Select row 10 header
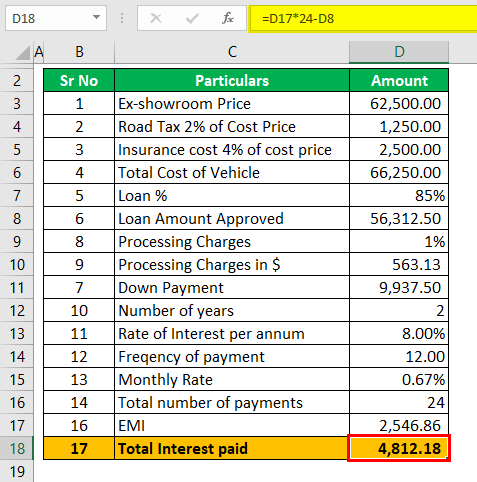Viewport: 477px width, 482px height. click(17, 265)
